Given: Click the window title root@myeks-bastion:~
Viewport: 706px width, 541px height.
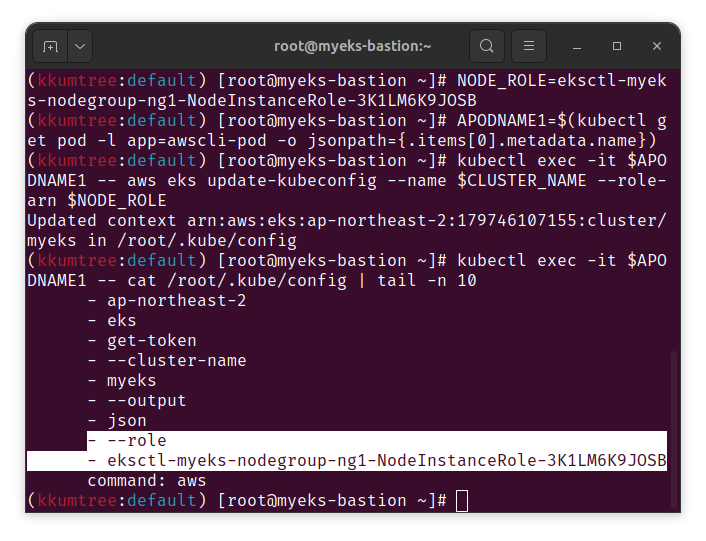Looking at the screenshot, I should (353, 46).
